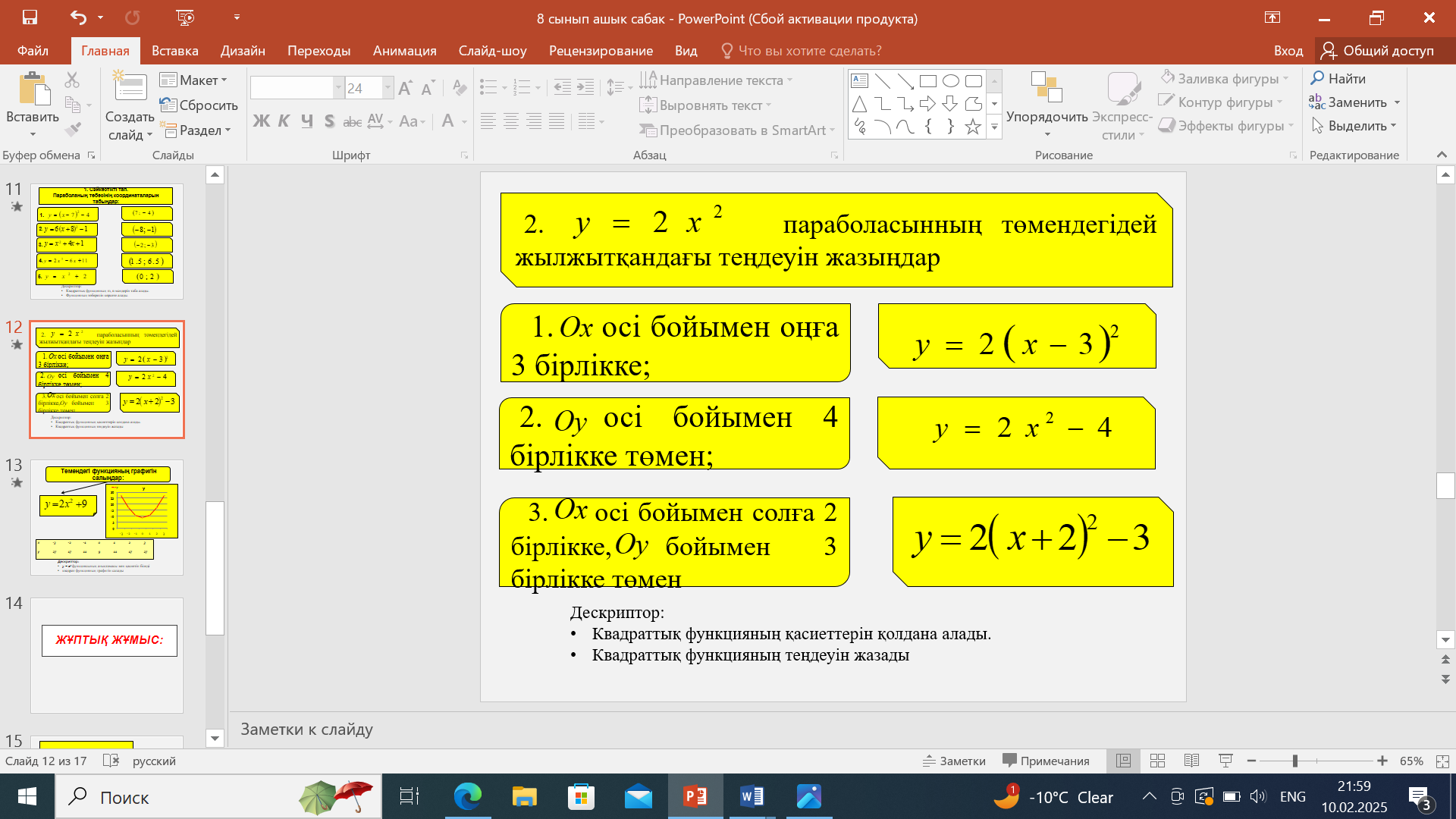Viewport: 1456px width, 819px height.
Task: Start slideshow from beginning icon
Action: pos(184,17)
